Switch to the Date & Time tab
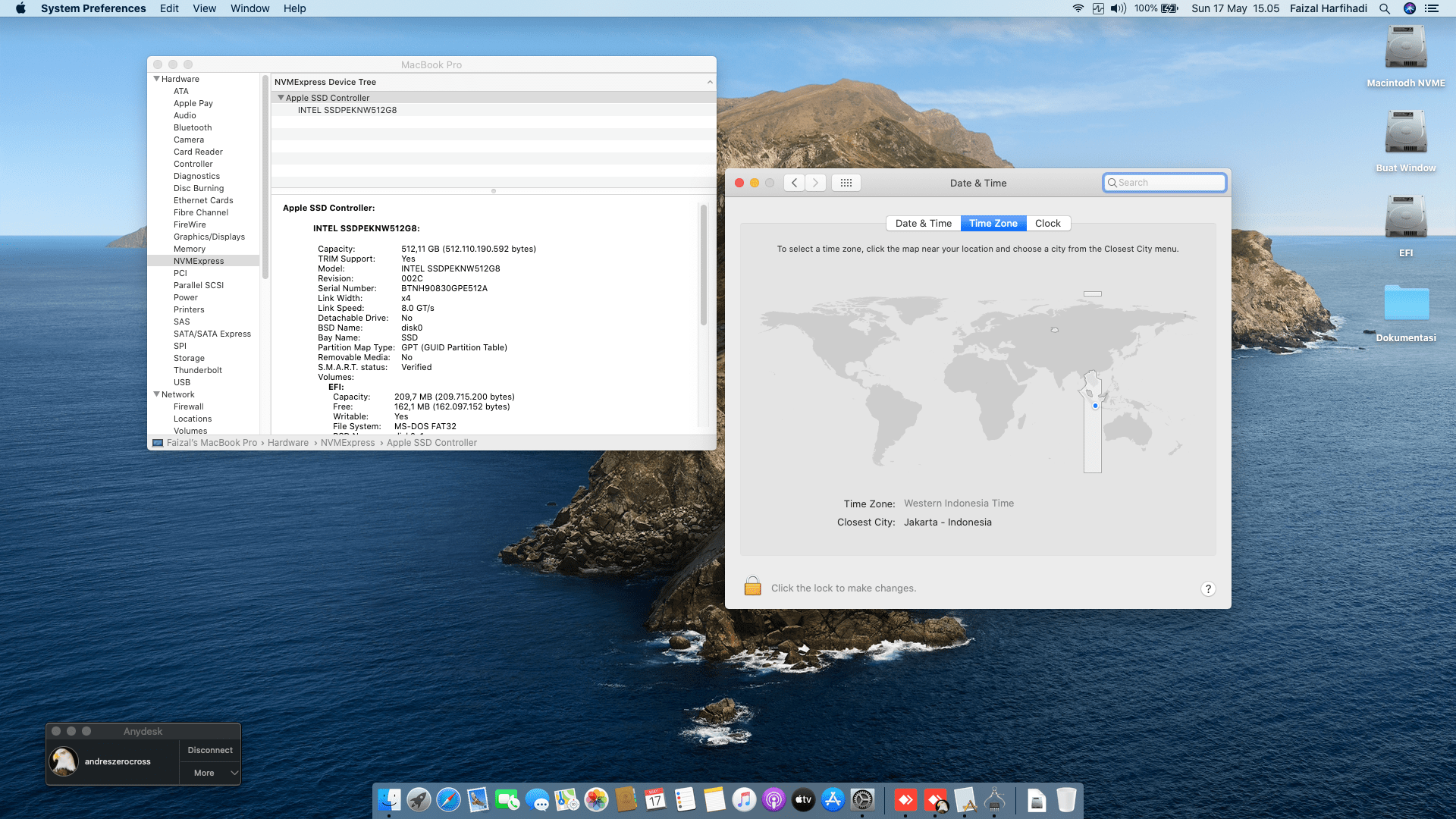 [x=924, y=223]
